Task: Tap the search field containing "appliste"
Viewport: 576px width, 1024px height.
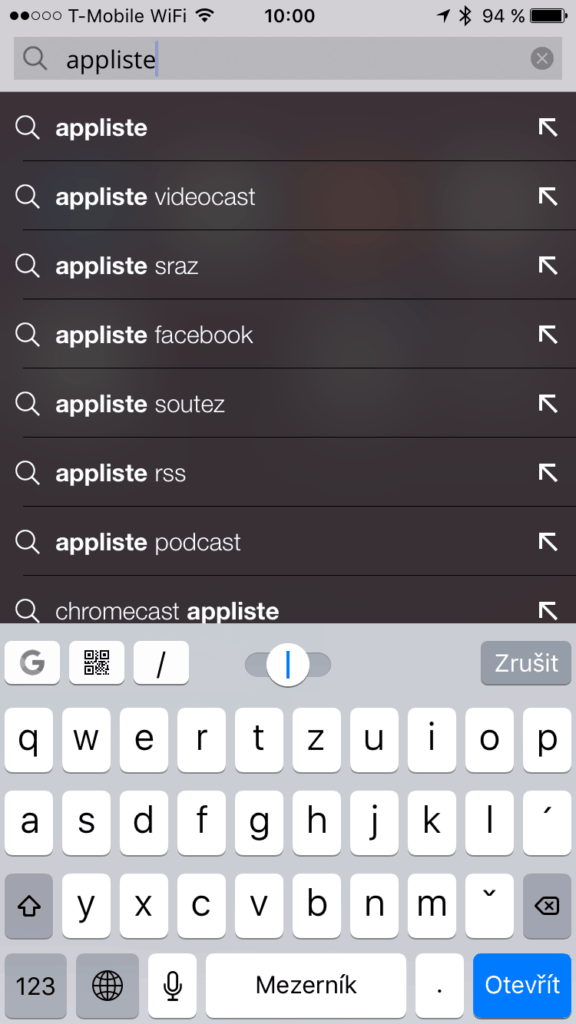Action: click(288, 59)
